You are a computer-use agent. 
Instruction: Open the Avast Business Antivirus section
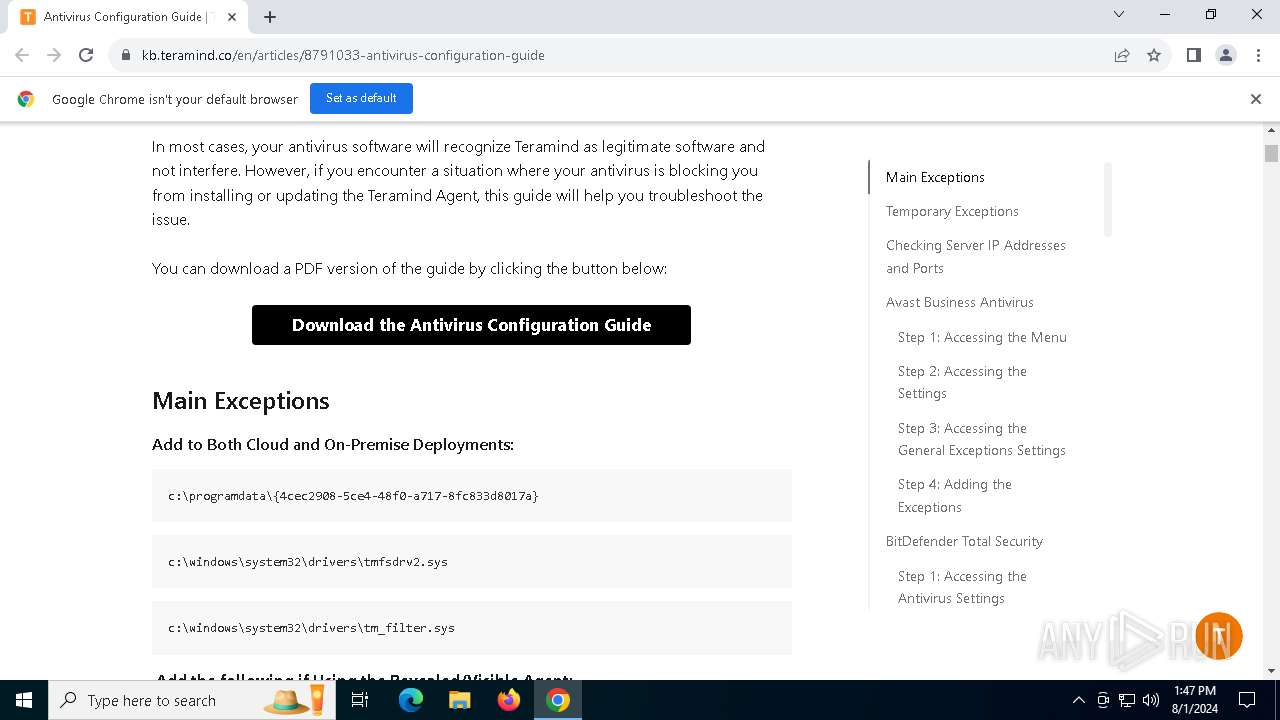coord(960,302)
